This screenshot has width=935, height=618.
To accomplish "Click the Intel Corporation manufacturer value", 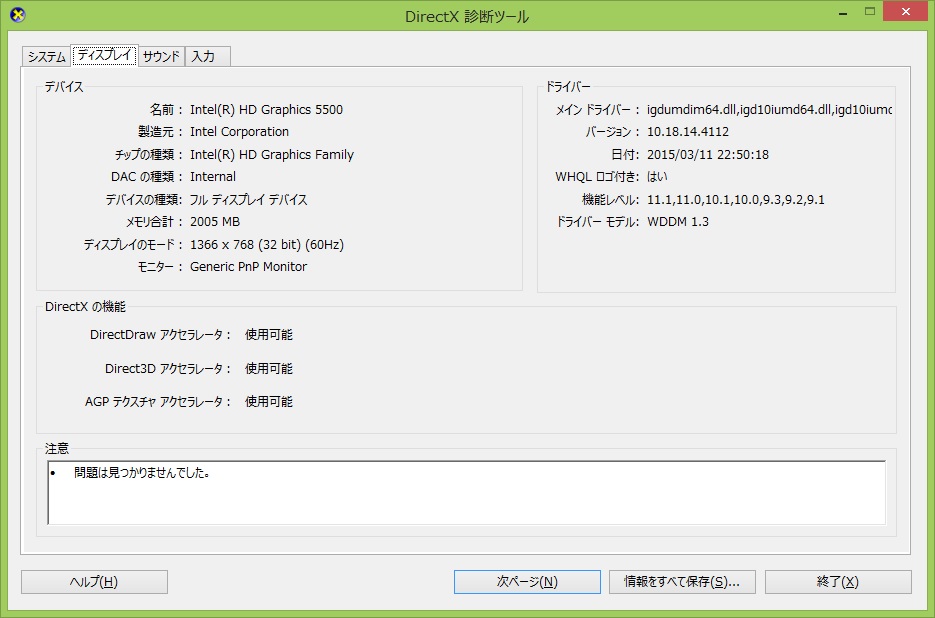I will (239, 132).
